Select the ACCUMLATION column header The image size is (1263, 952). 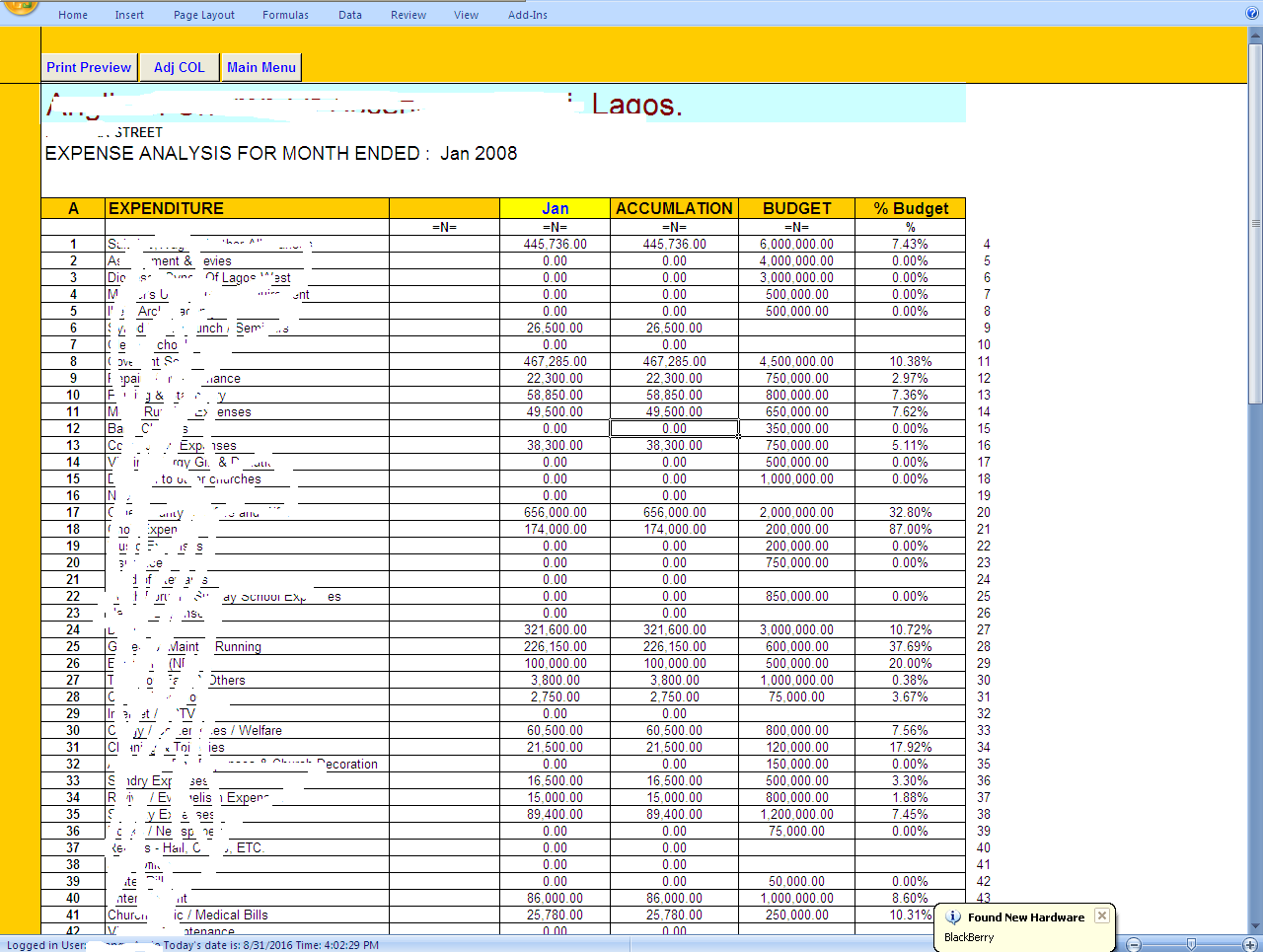point(674,208)
